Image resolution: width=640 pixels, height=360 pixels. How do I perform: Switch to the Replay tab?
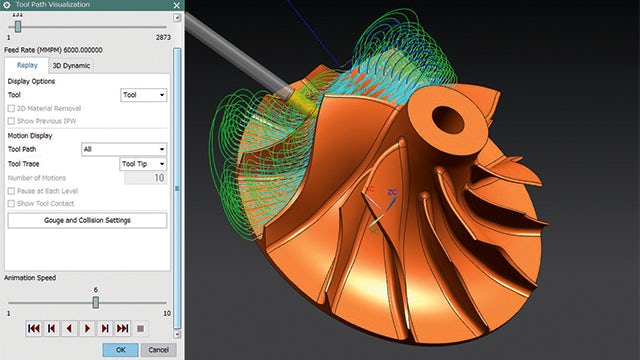[27, 65]
